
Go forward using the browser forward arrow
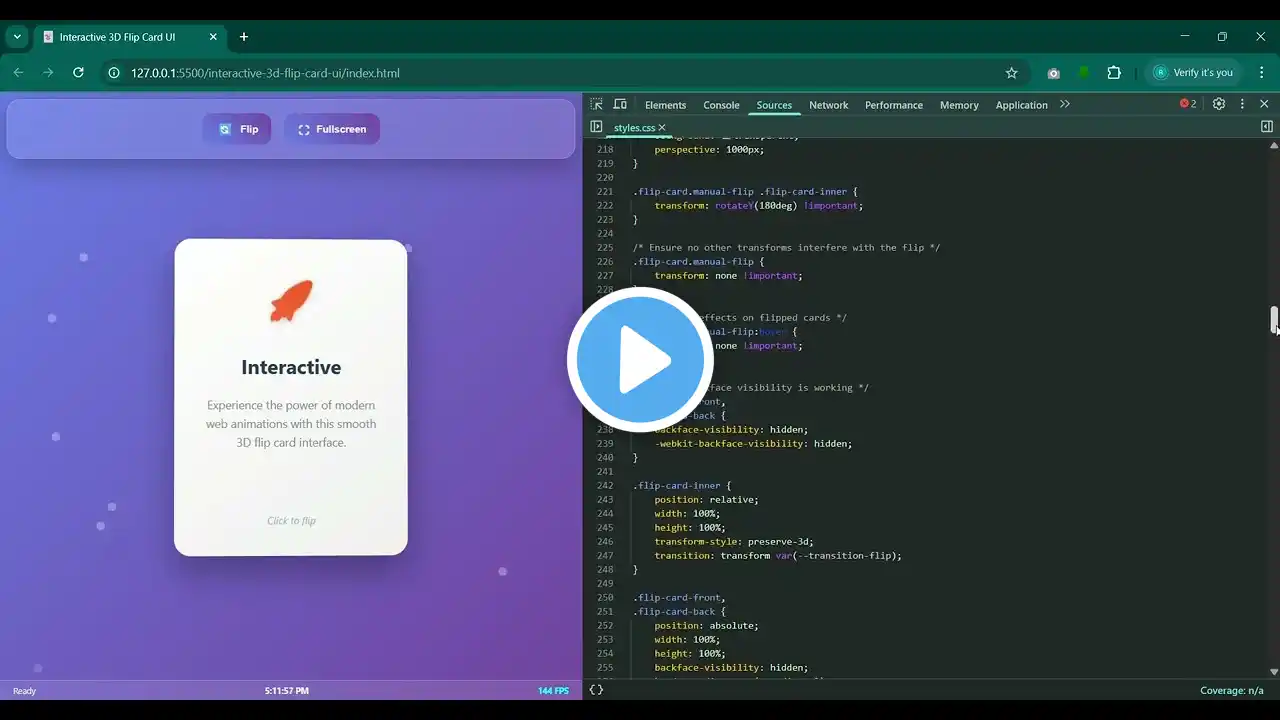pos(48,73)
